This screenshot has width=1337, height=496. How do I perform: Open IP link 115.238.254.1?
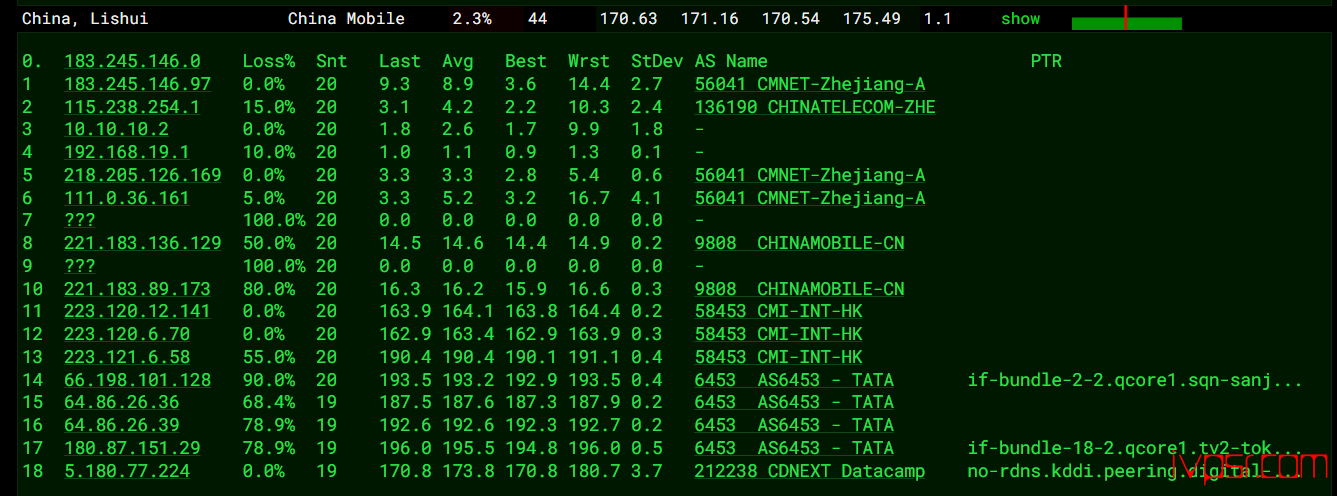(x=132, y=107)
